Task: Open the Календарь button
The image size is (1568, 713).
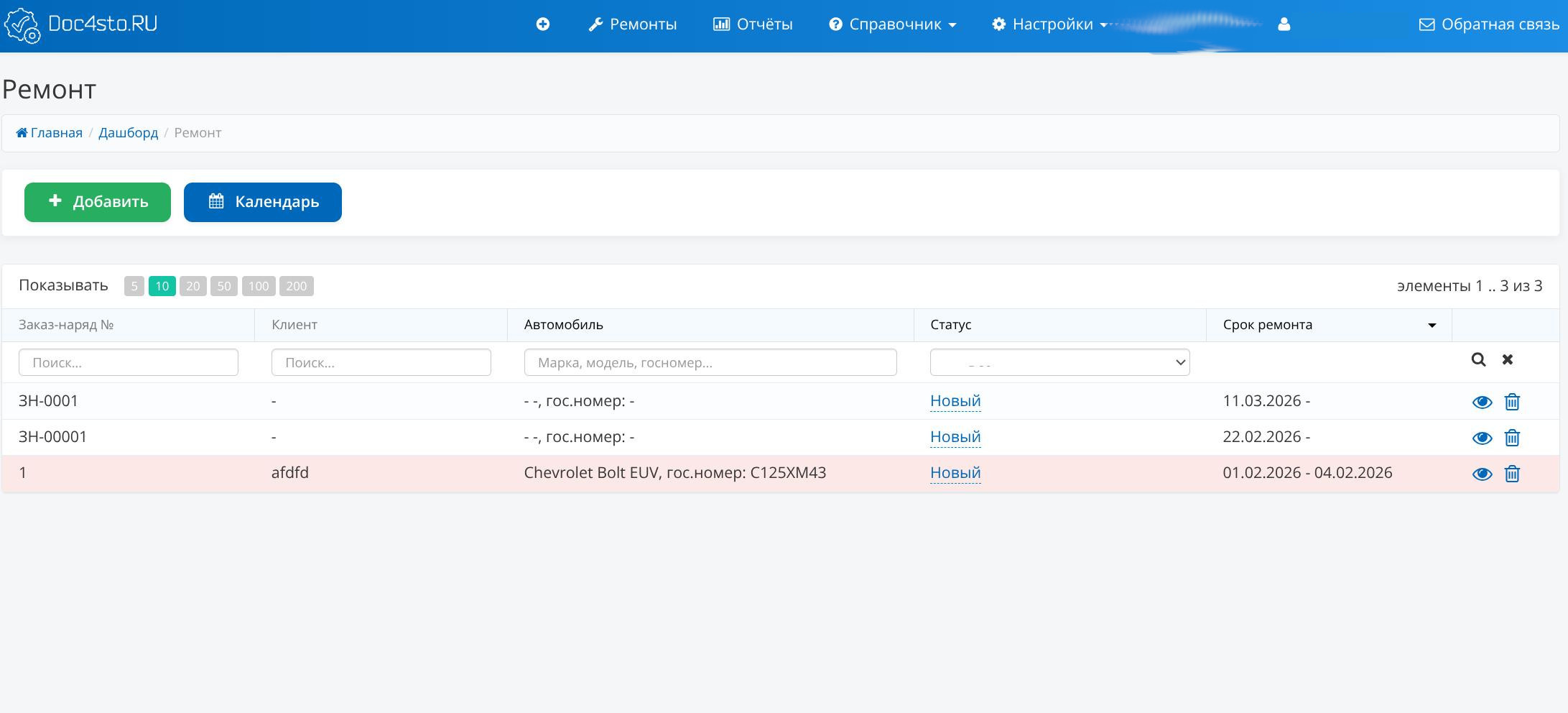Action: [263, 202]
